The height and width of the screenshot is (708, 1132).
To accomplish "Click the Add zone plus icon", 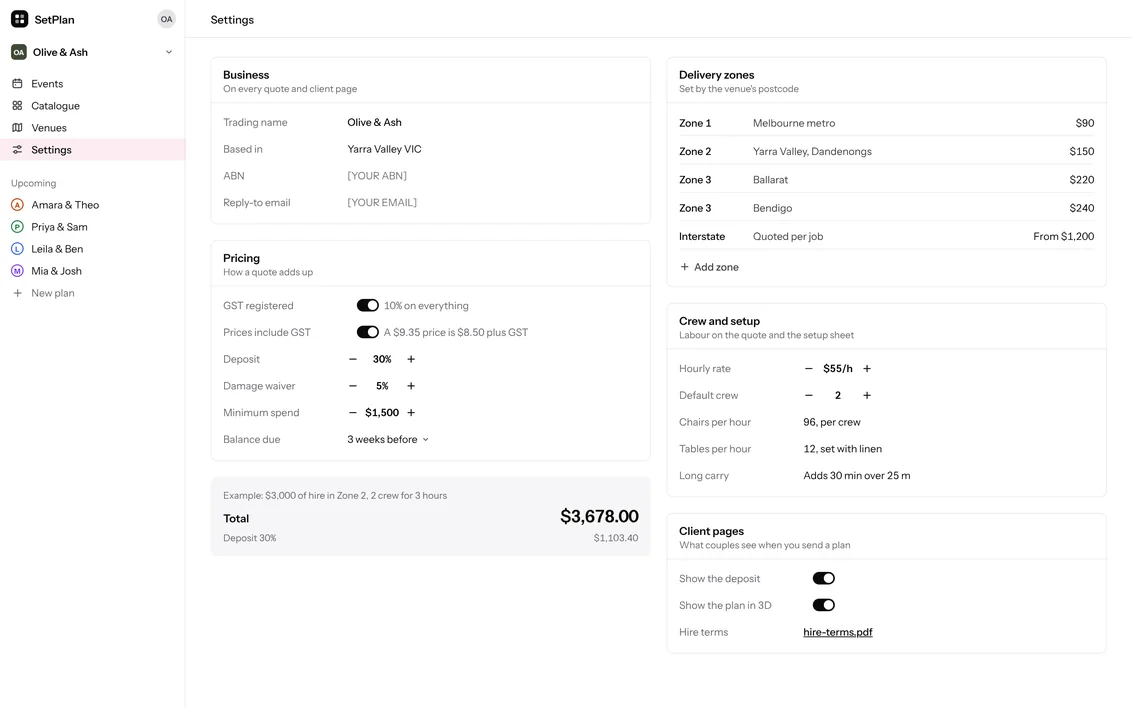I will (684, 267).
